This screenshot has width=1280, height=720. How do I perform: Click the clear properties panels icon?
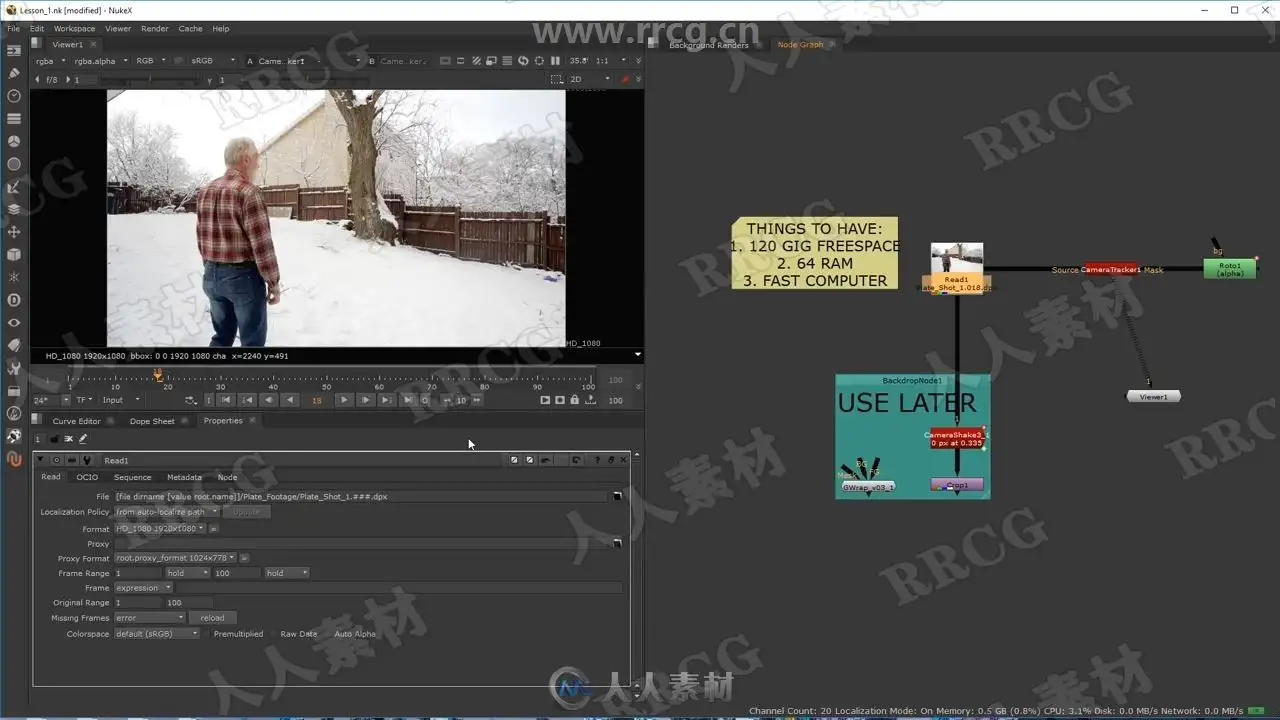tap(69, 439)
